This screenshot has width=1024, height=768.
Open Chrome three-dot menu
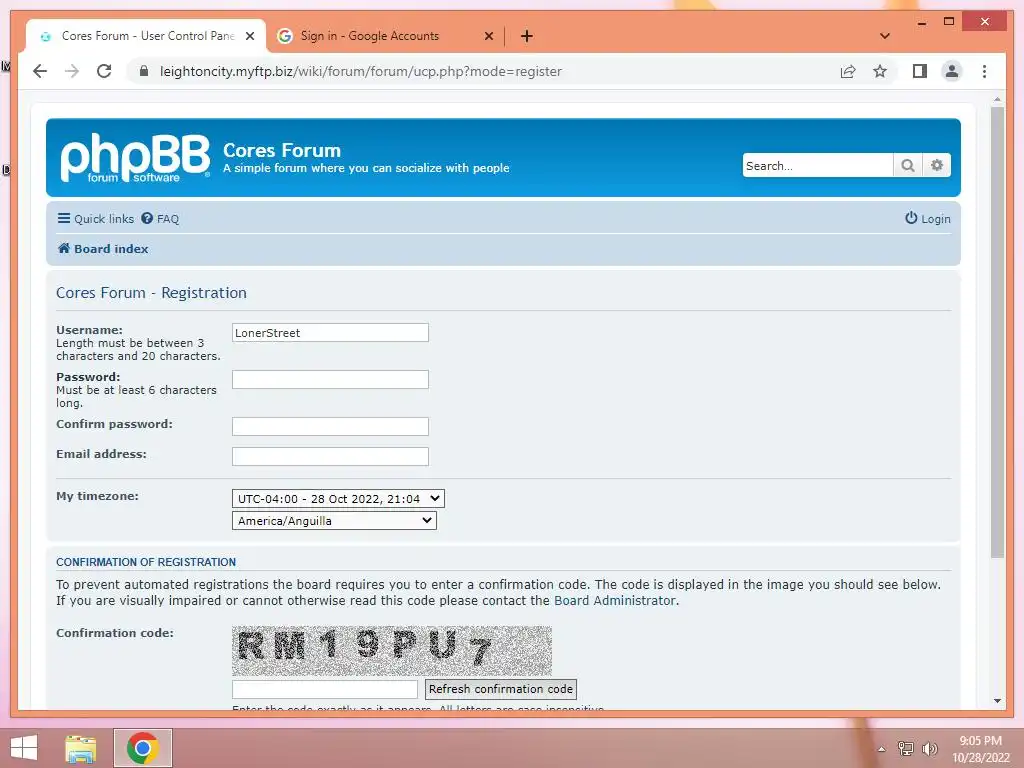tap(984, 71)
